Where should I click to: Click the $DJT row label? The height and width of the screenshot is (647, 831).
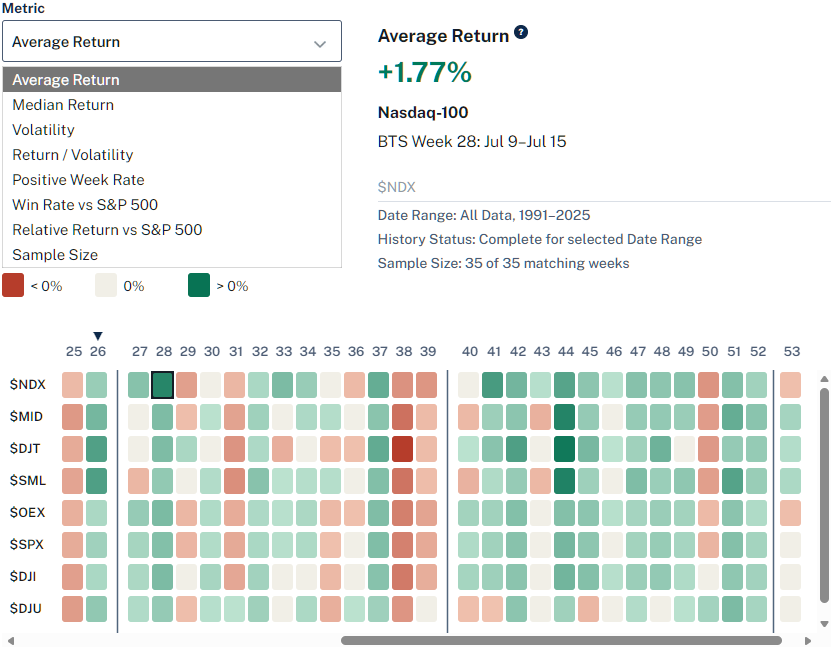pos(25,449)
